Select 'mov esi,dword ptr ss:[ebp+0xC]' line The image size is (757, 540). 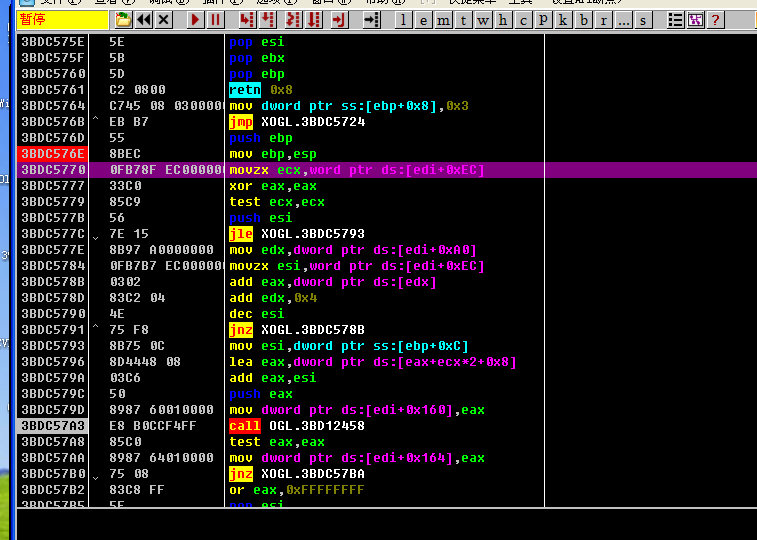coord(349,346)
